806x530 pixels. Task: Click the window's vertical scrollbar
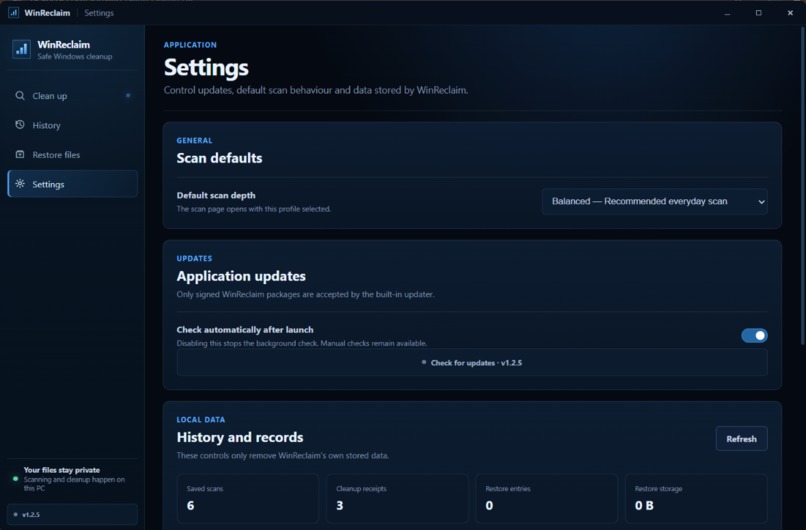(802, 185)
